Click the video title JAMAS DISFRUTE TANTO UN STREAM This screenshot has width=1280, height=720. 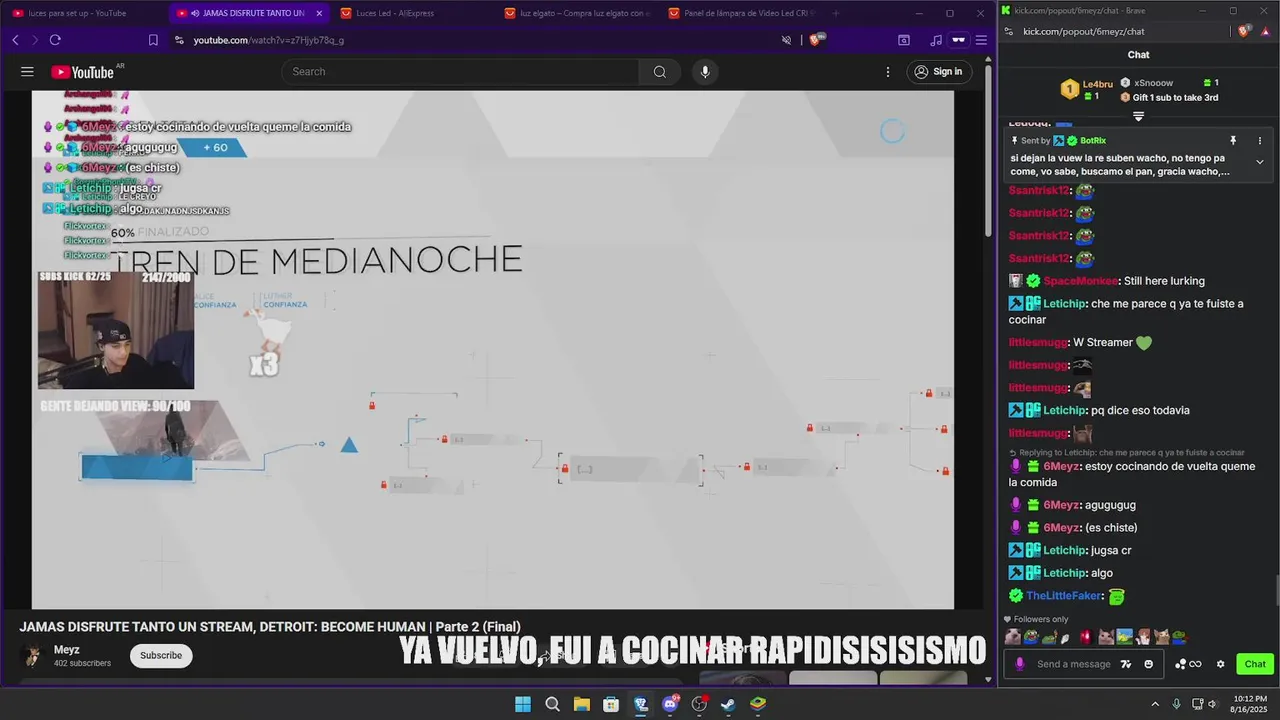(270, 627)
